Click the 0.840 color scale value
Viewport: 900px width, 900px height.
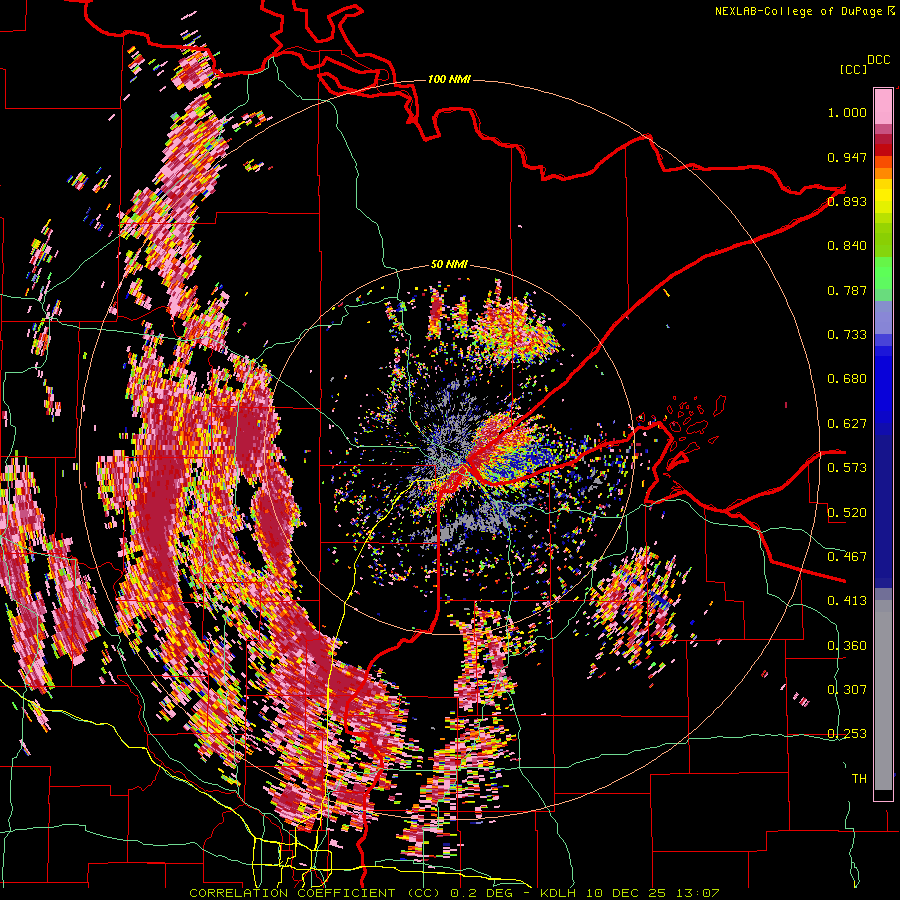tap(847, 246)
